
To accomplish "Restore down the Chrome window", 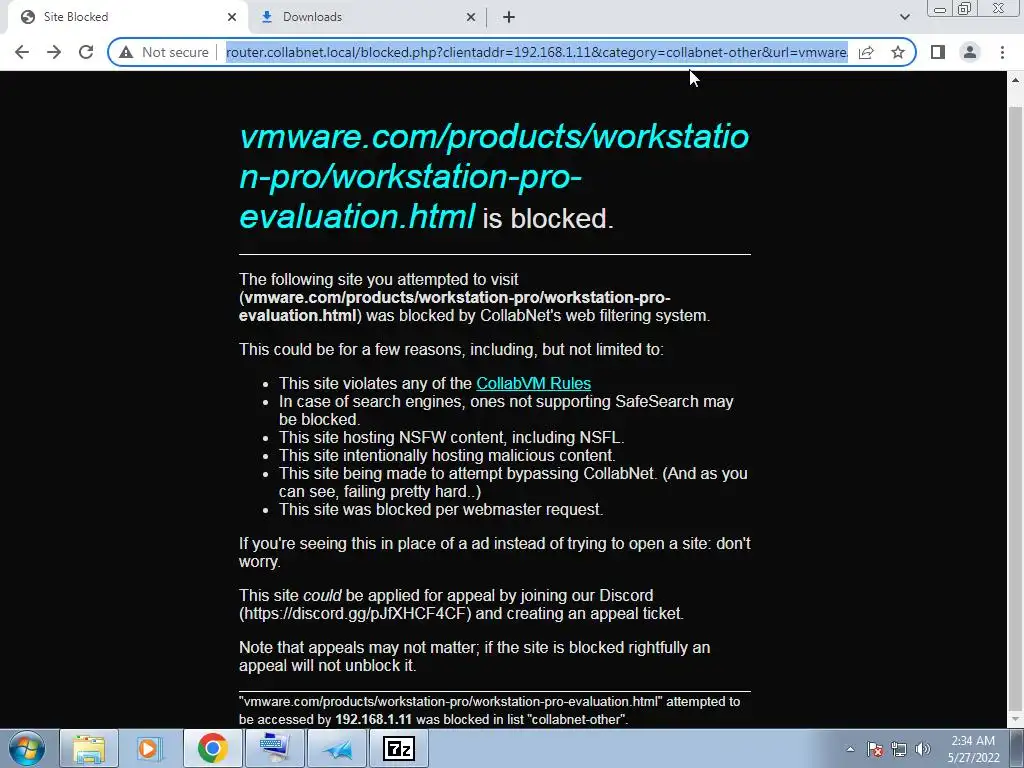I will (x=964, y=9).
